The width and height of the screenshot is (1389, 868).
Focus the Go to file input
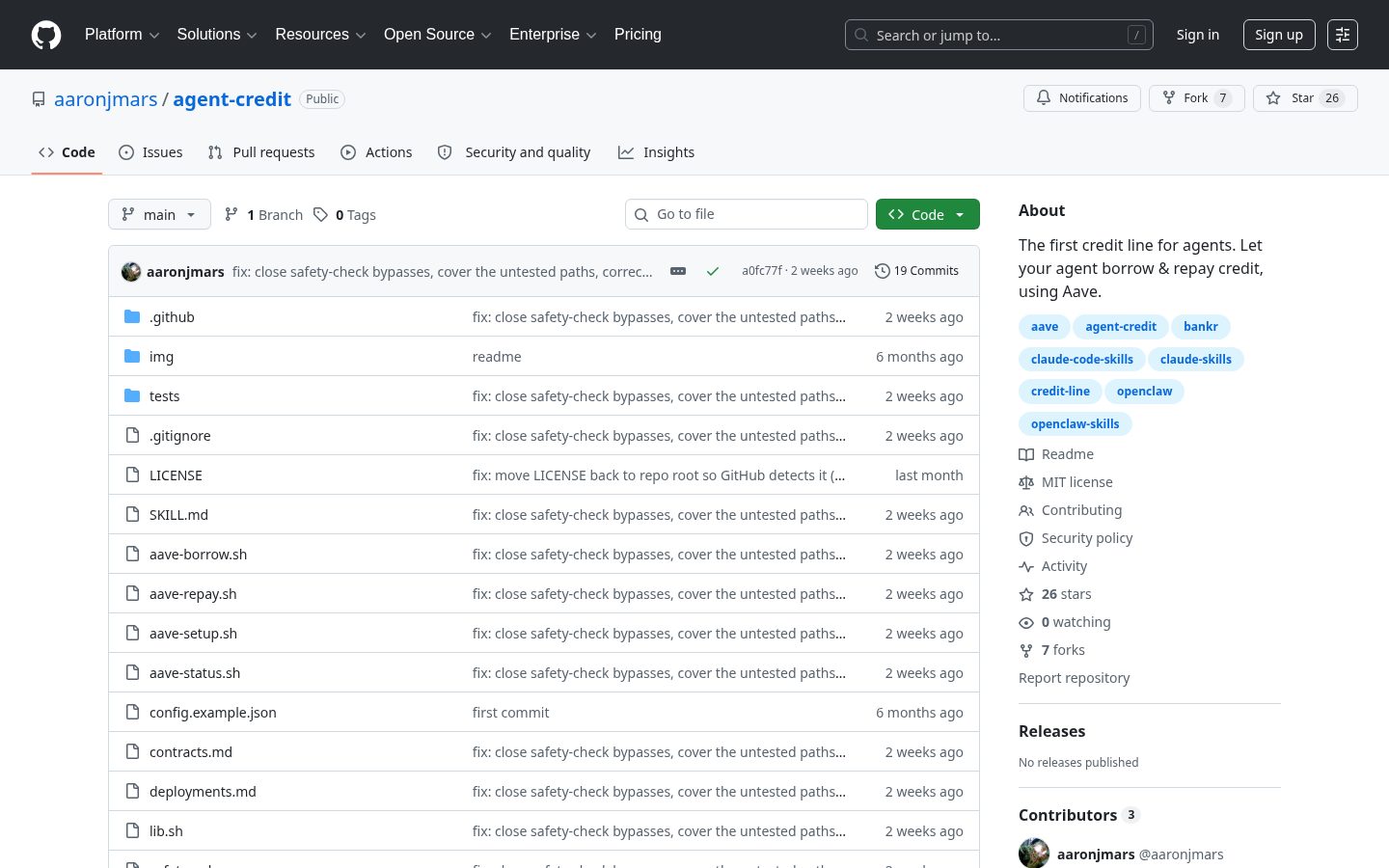(747, 214)
